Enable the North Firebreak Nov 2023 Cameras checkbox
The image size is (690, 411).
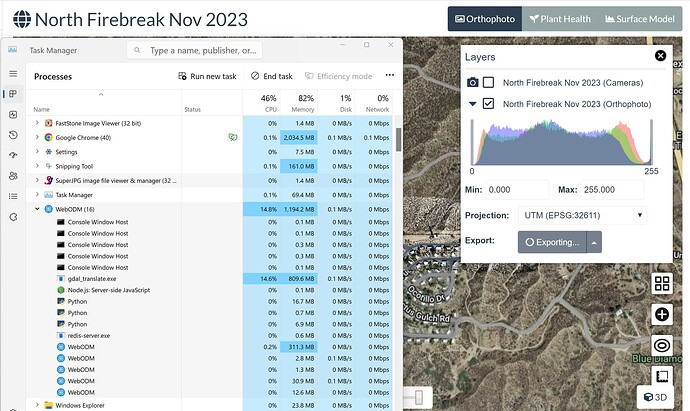click(x=488, y=82)
